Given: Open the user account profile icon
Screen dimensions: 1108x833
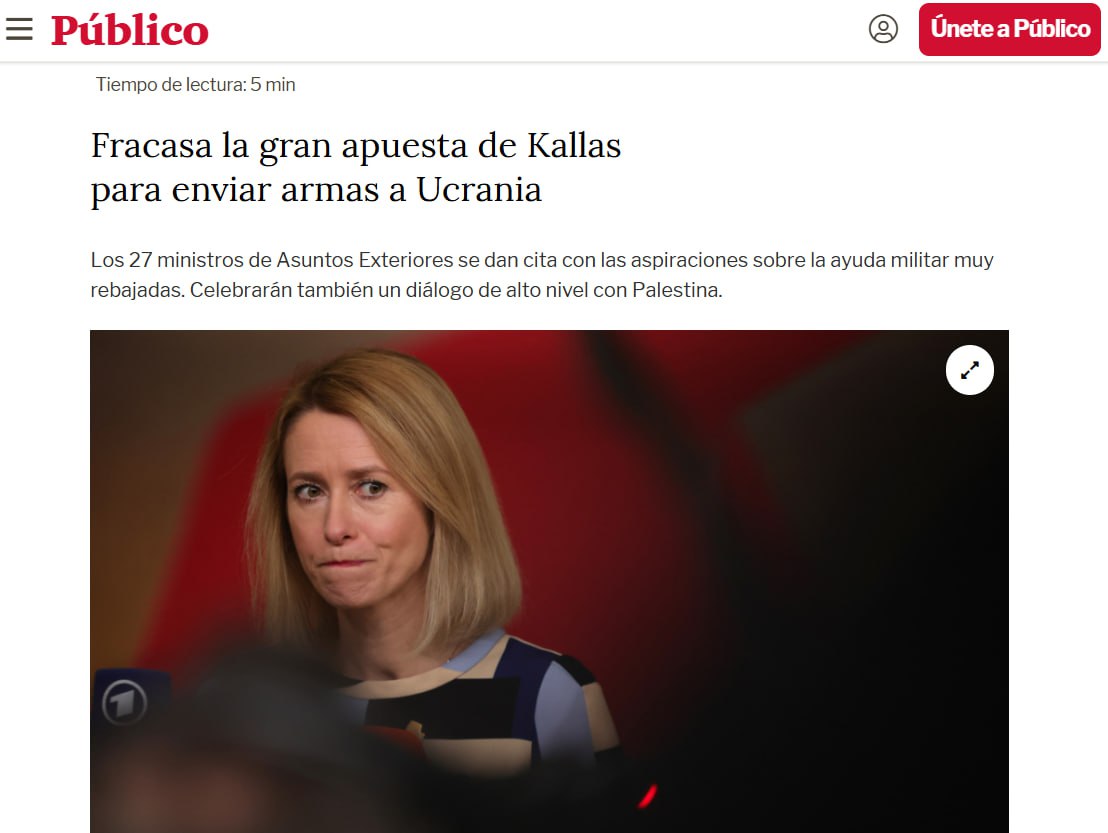Looking at the screenshot, I should click(x=883, y=29).
